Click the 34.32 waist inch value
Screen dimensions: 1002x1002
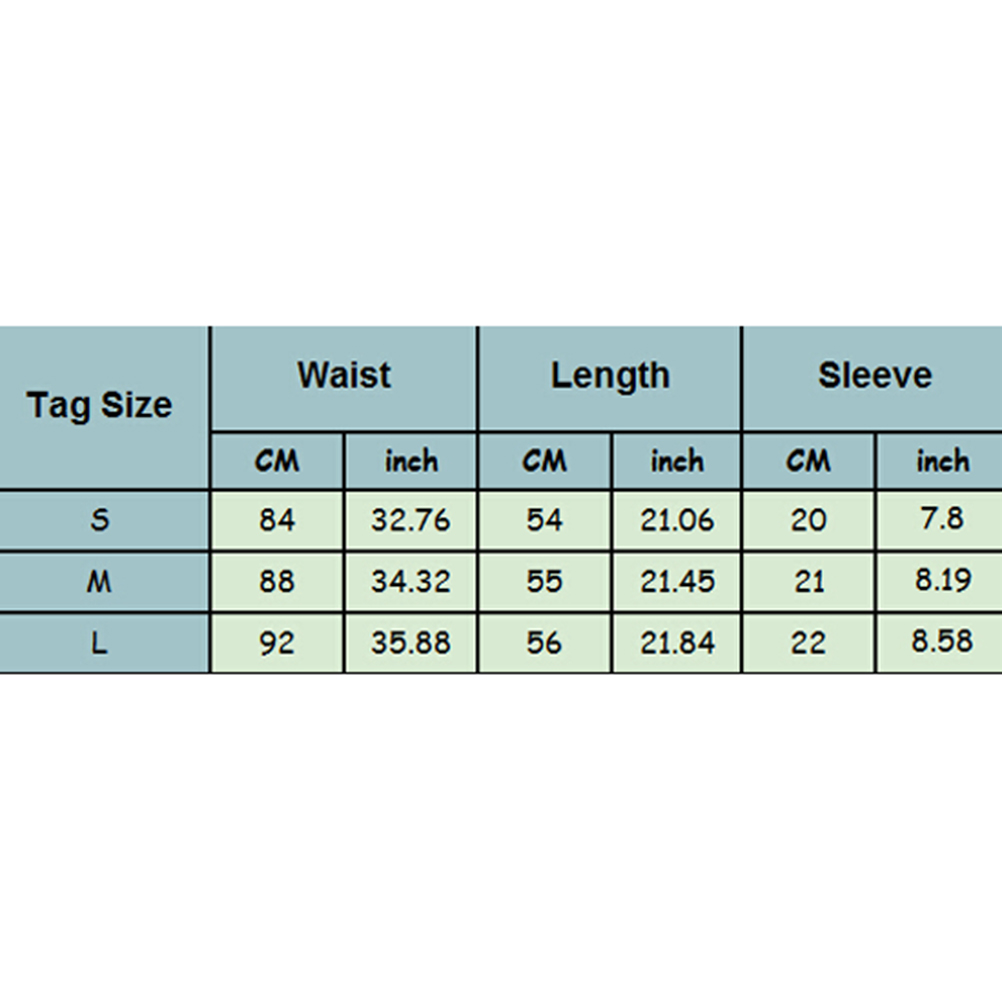(411, 581)
